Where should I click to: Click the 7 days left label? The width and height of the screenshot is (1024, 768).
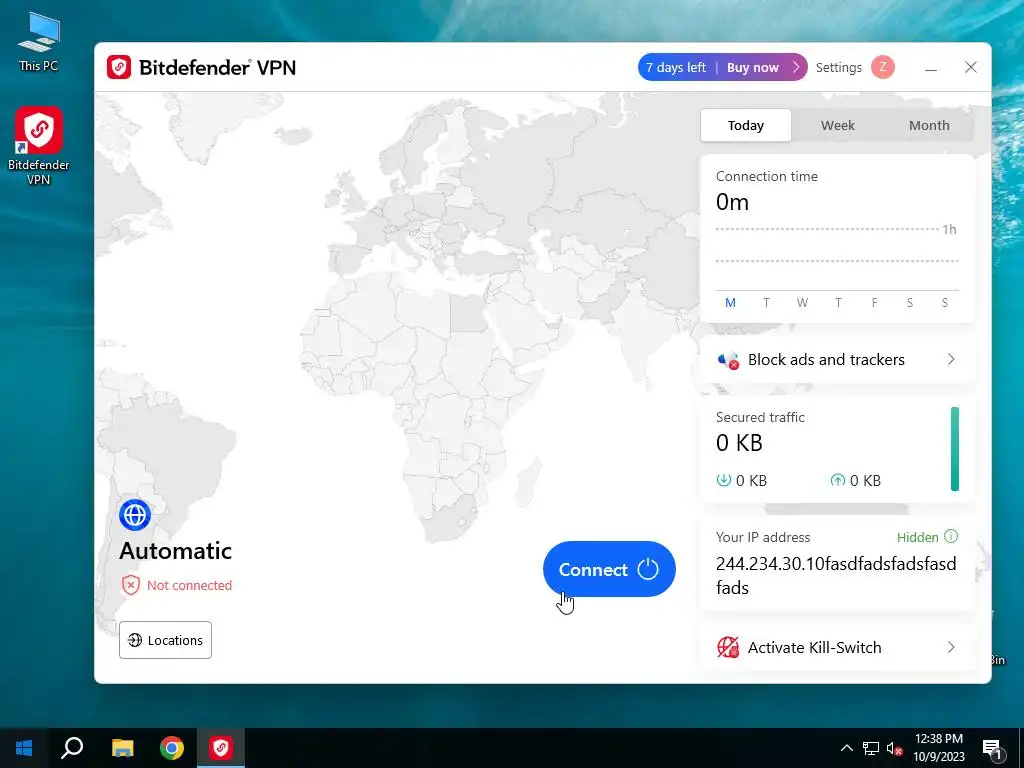tap(676, 67)
